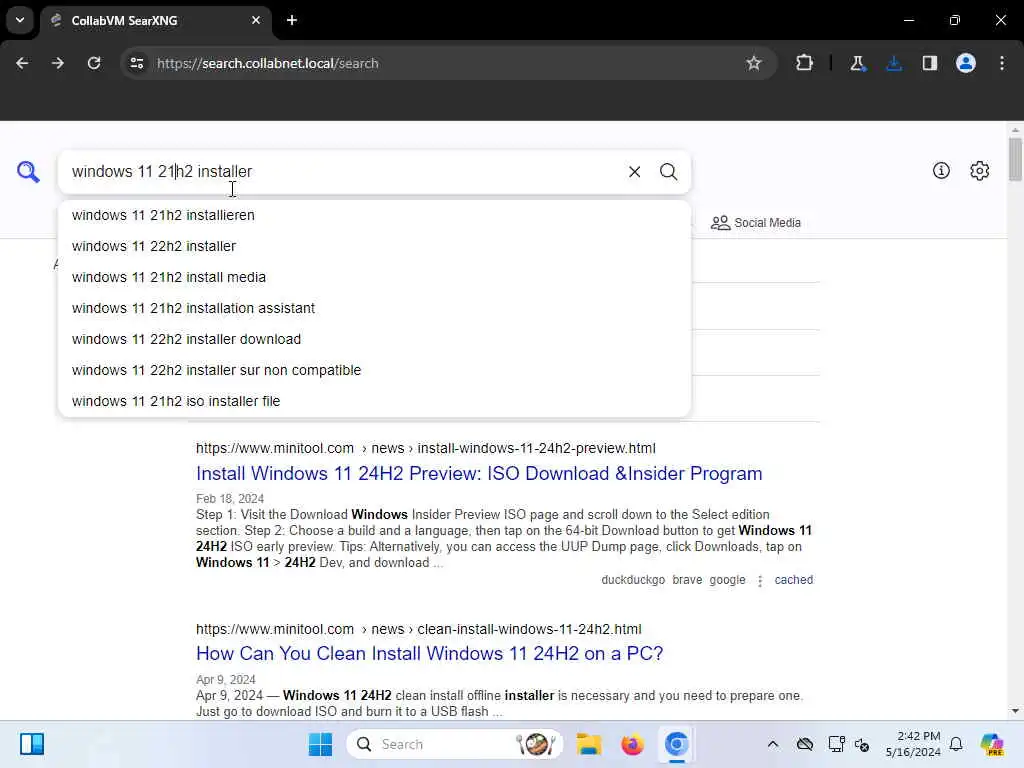
Task: Choose suggestion 'windows 11 21h2 installieren'
Action: (x=374, y=216)
